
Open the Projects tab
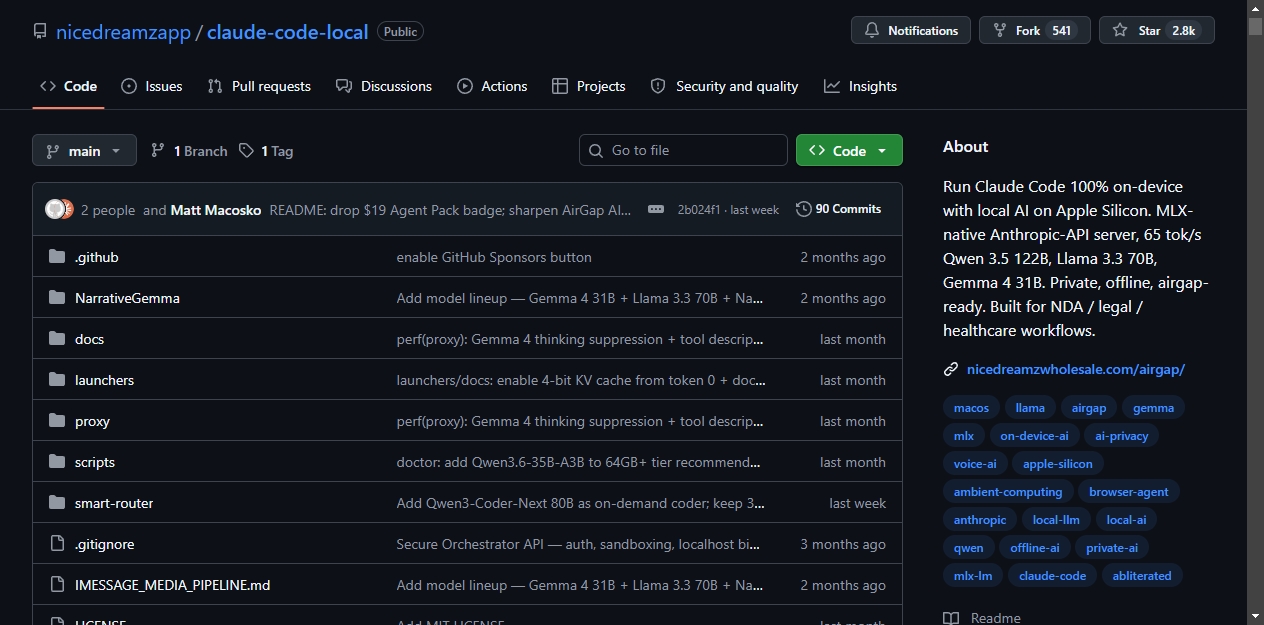click(589, 86)
